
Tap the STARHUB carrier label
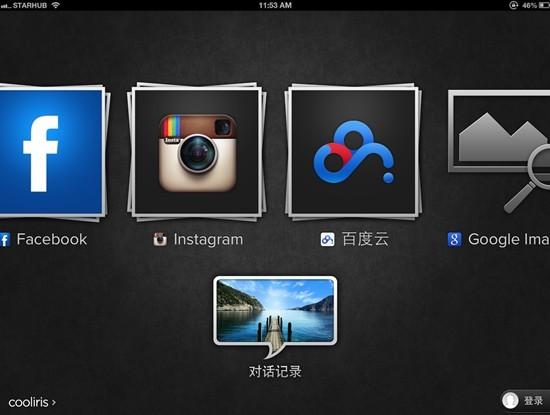pyautogui.click(x=29, y=5)
